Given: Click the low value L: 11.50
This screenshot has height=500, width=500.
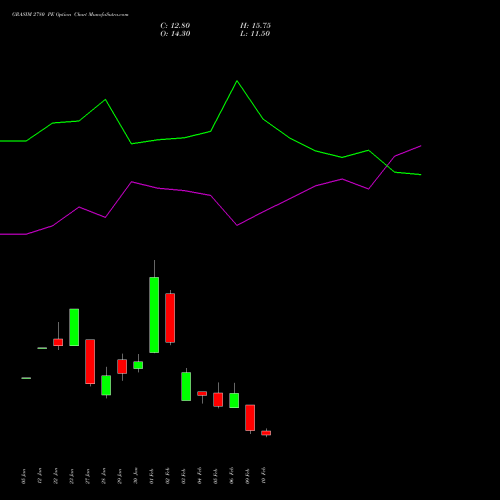Looking at the screenshot, I should coord(255,34).
